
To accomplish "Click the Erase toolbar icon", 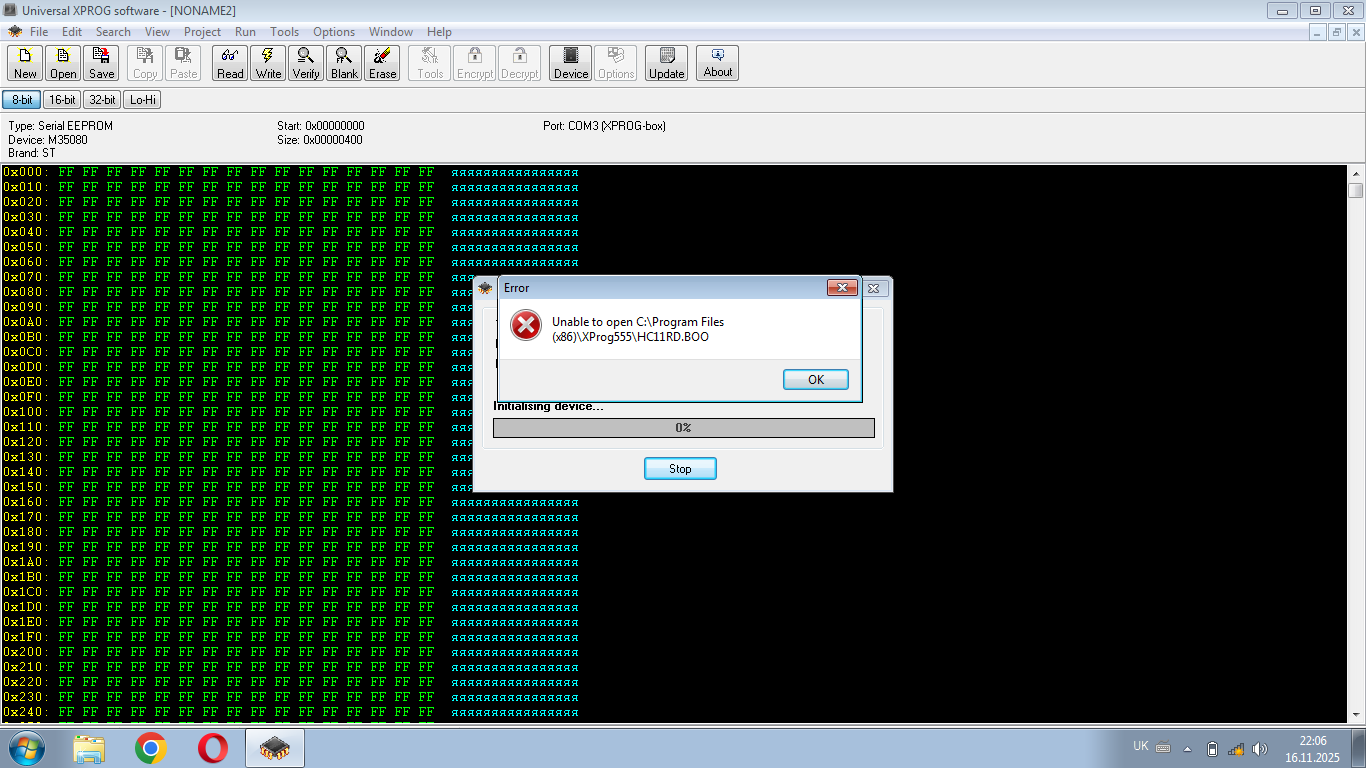I will (x=382, y=63).
